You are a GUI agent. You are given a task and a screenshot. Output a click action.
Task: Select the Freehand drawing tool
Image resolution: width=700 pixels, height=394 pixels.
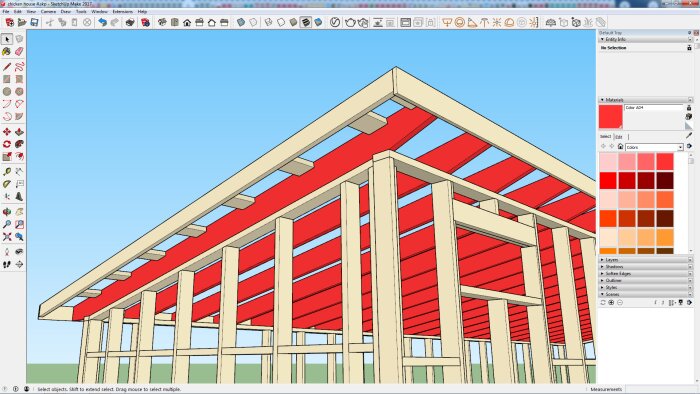pyautogui.click(x=19, y=67)
